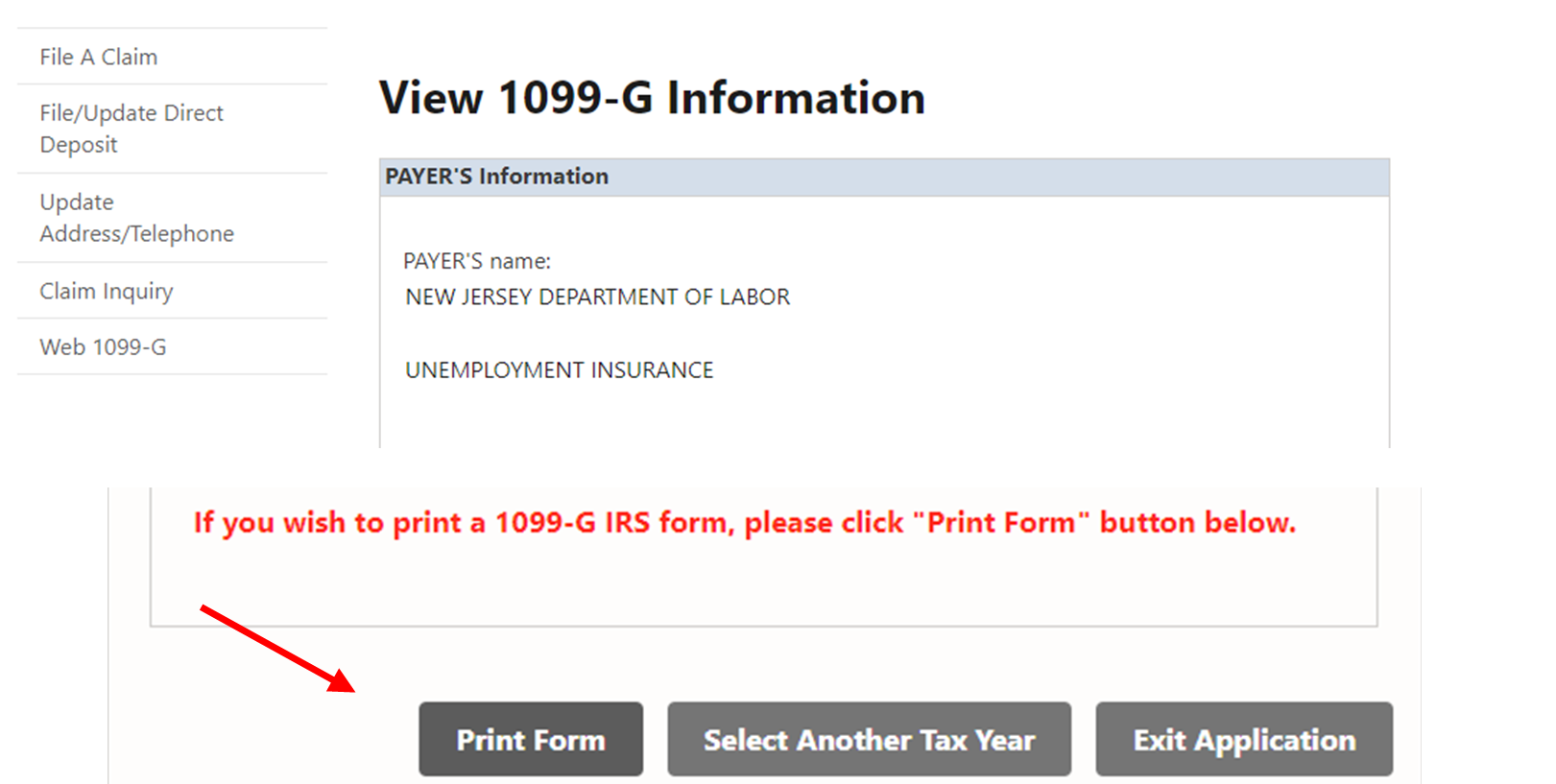The width and height of the screenshot is (1556, 784).
Task: Open the File A Claim sidebar link
Action: coord(99,58)
